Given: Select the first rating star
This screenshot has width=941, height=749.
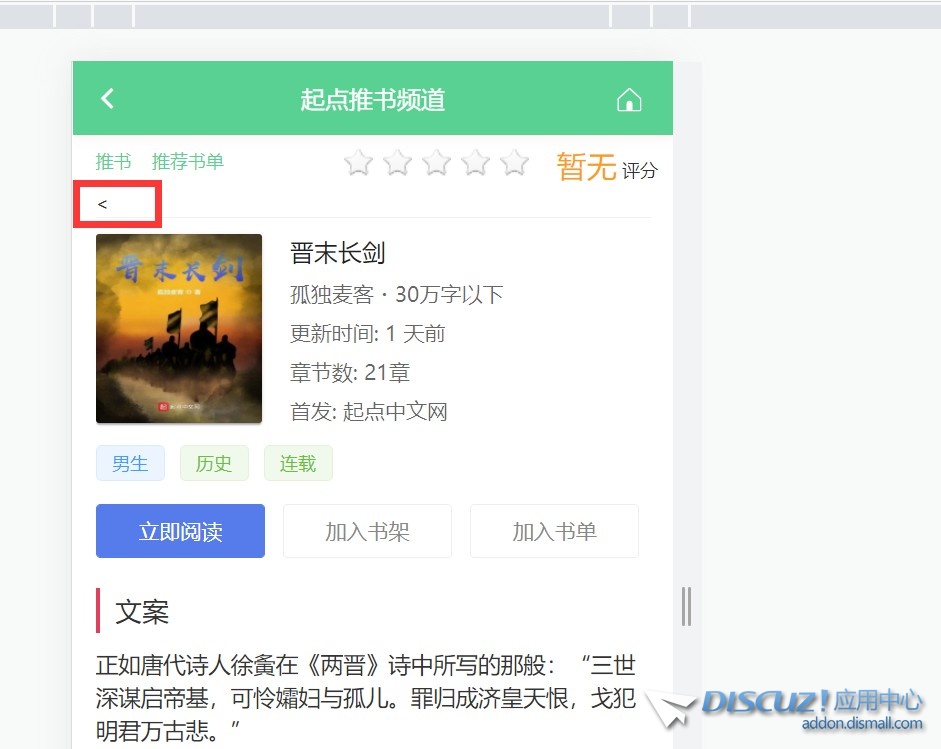Looking at the screenshot, I should click(x=358, y=163).
